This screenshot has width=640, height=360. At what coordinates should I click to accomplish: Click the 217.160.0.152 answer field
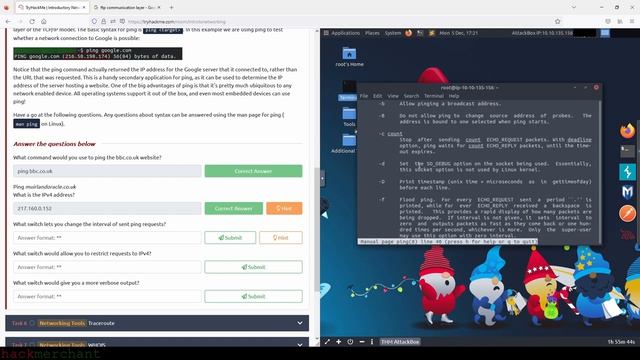click(x=107, y=208)
